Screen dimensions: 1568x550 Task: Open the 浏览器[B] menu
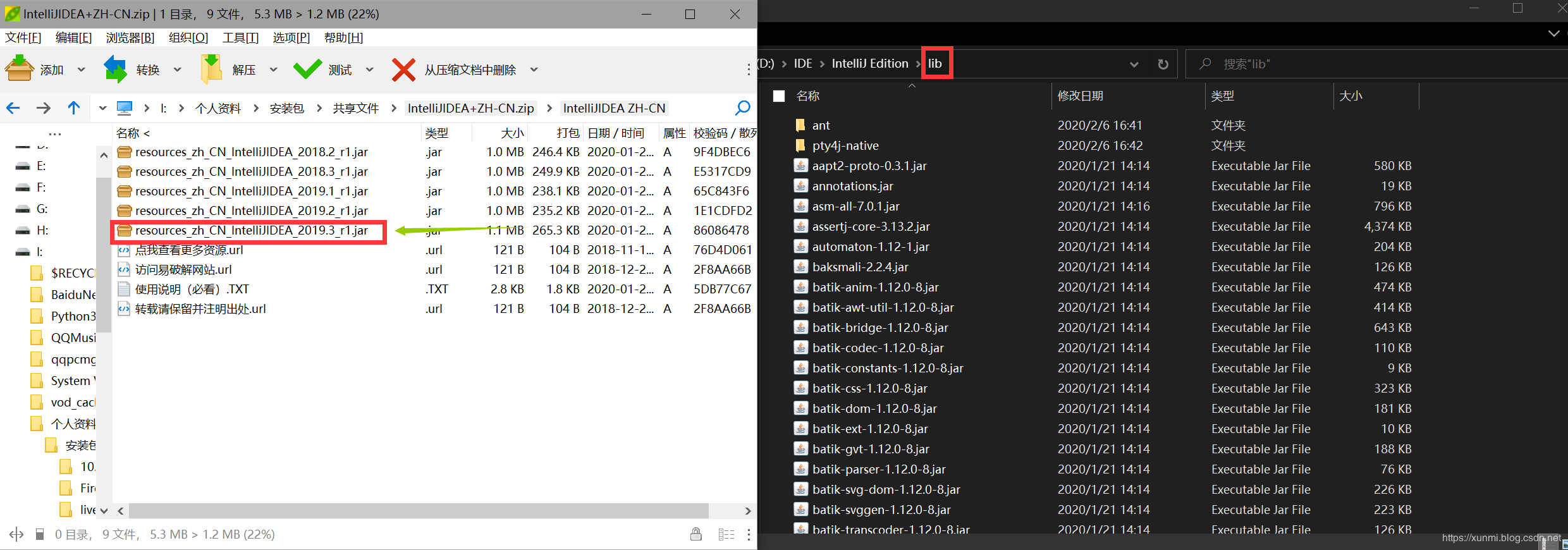(x=130, y=37)
